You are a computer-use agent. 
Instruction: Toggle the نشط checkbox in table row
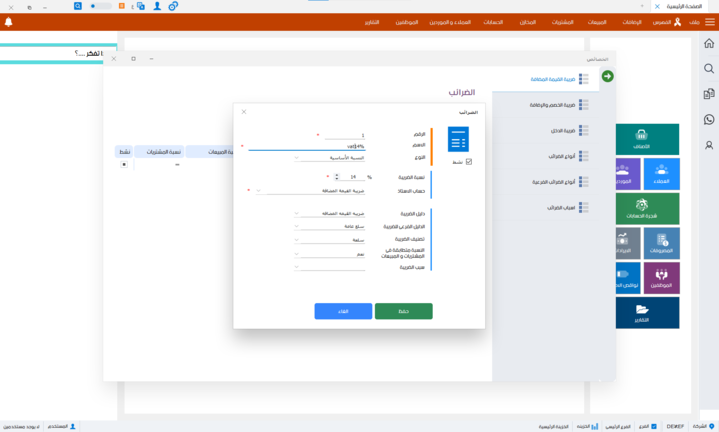click(x=124, y=164)
